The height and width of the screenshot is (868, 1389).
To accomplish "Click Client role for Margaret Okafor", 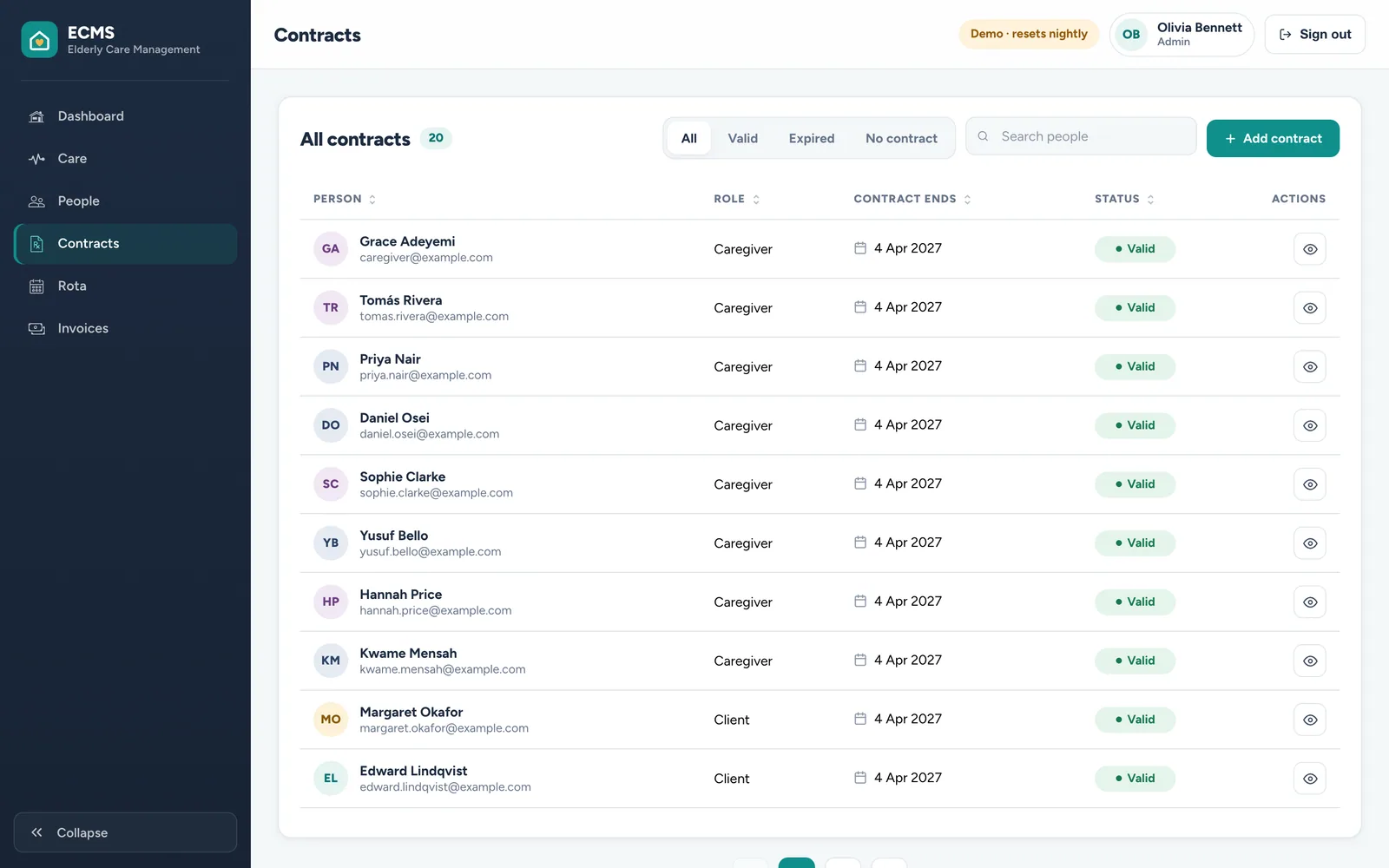I will (x=732, y=720).
